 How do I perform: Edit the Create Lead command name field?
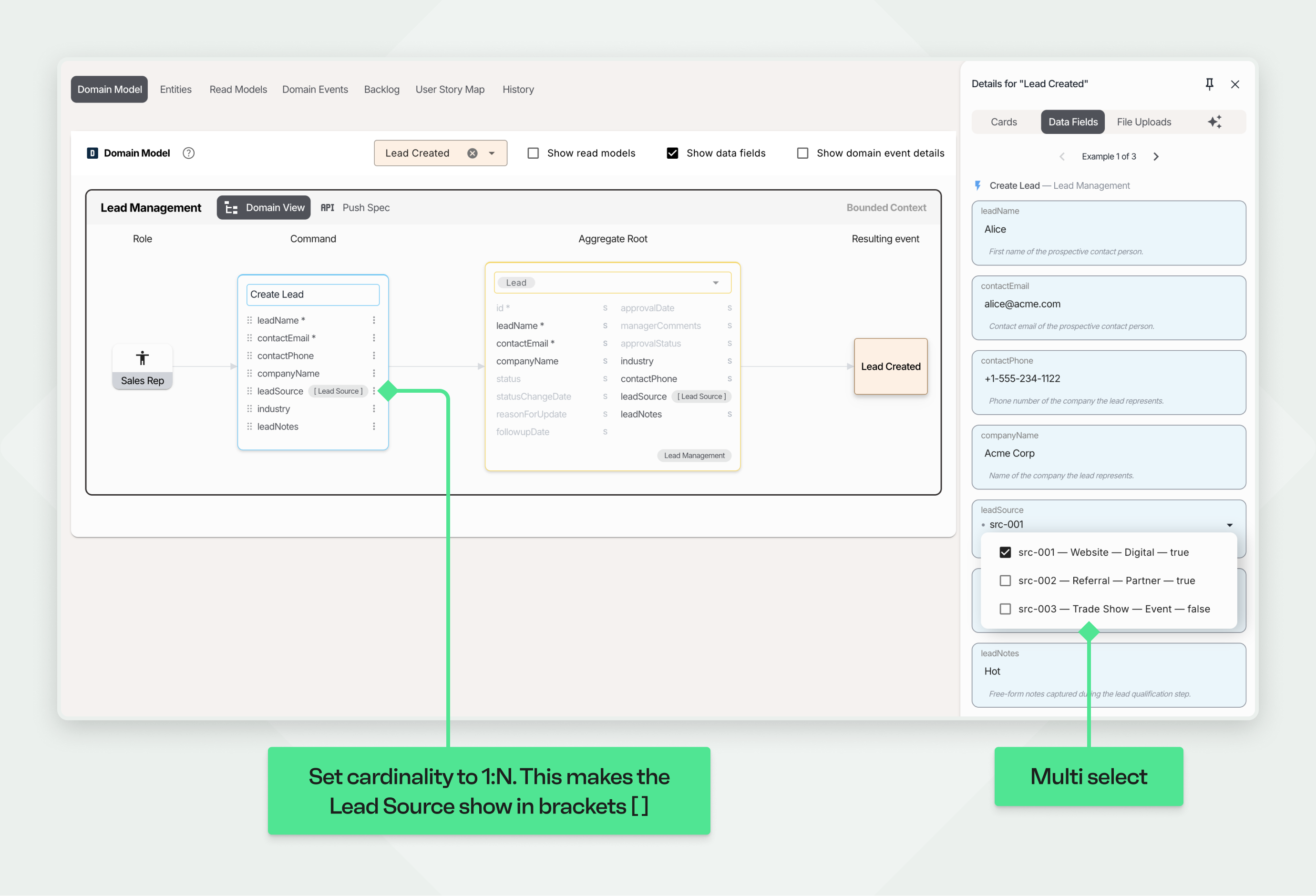pyautogui.click(x=313, y=295)
